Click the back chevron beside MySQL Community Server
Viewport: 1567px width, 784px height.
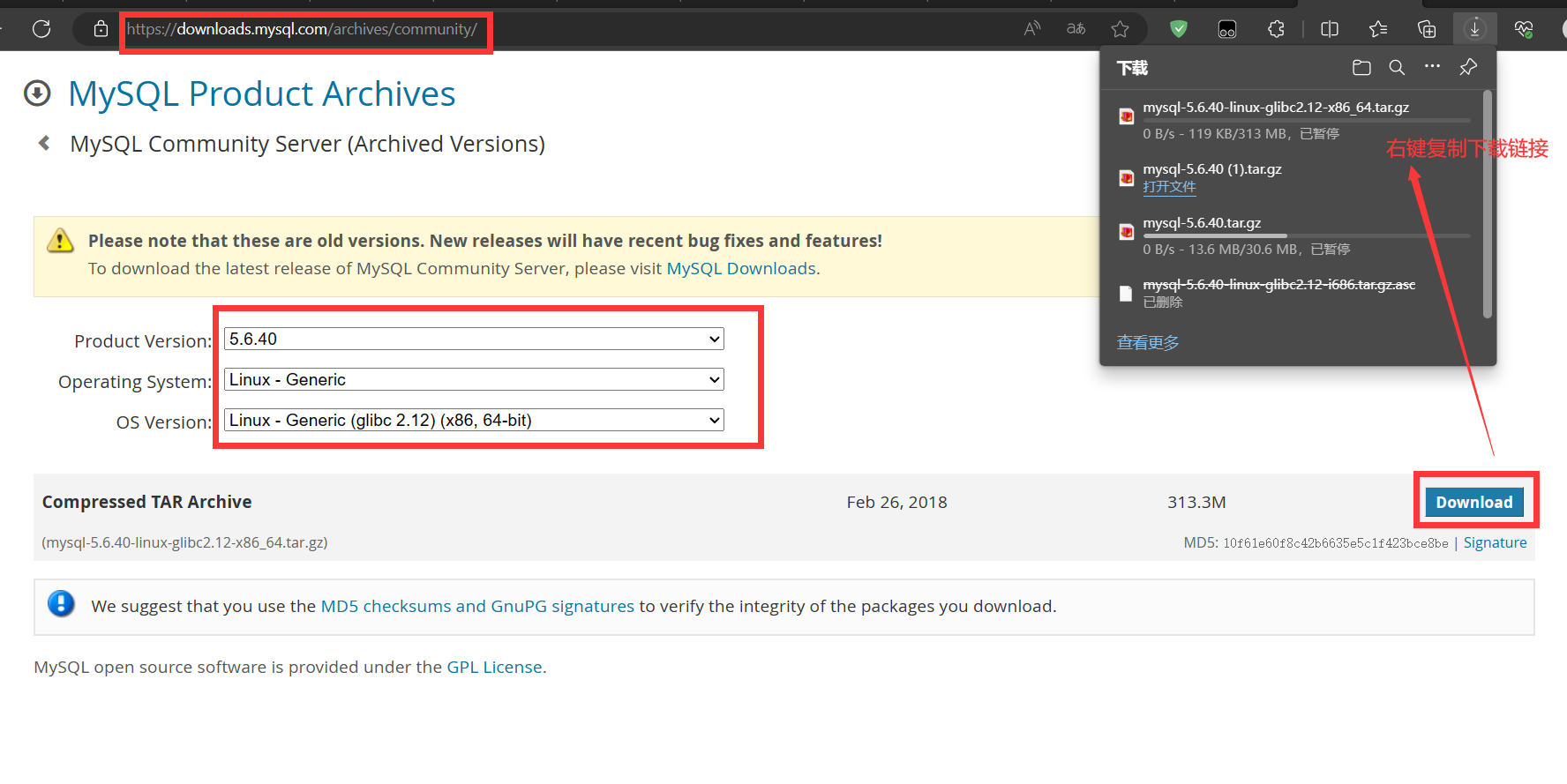click(x=44, y=143)
